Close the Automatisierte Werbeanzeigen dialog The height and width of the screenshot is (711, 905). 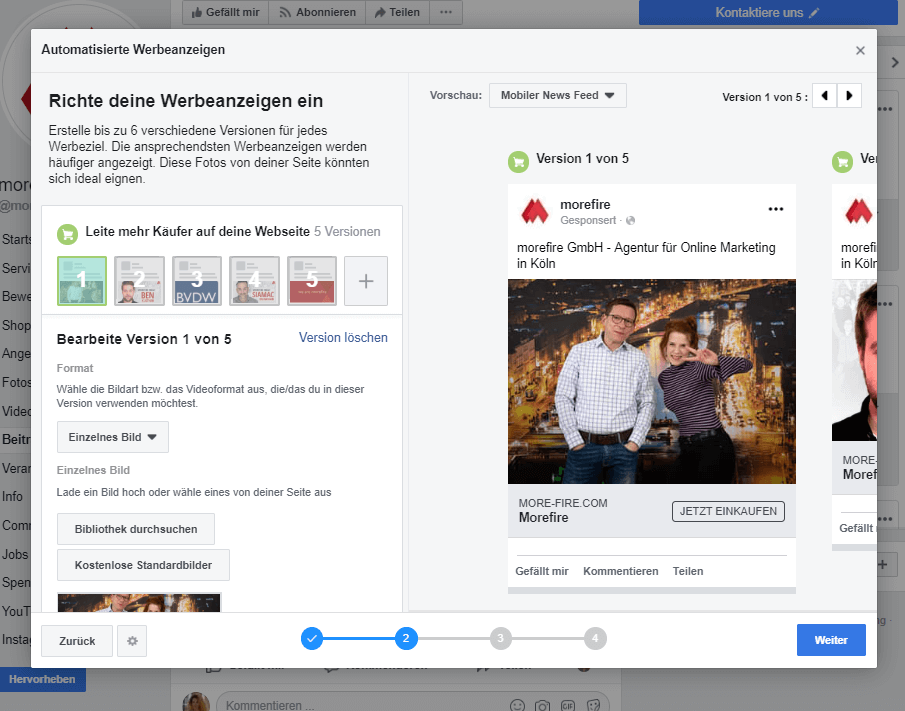860,51
